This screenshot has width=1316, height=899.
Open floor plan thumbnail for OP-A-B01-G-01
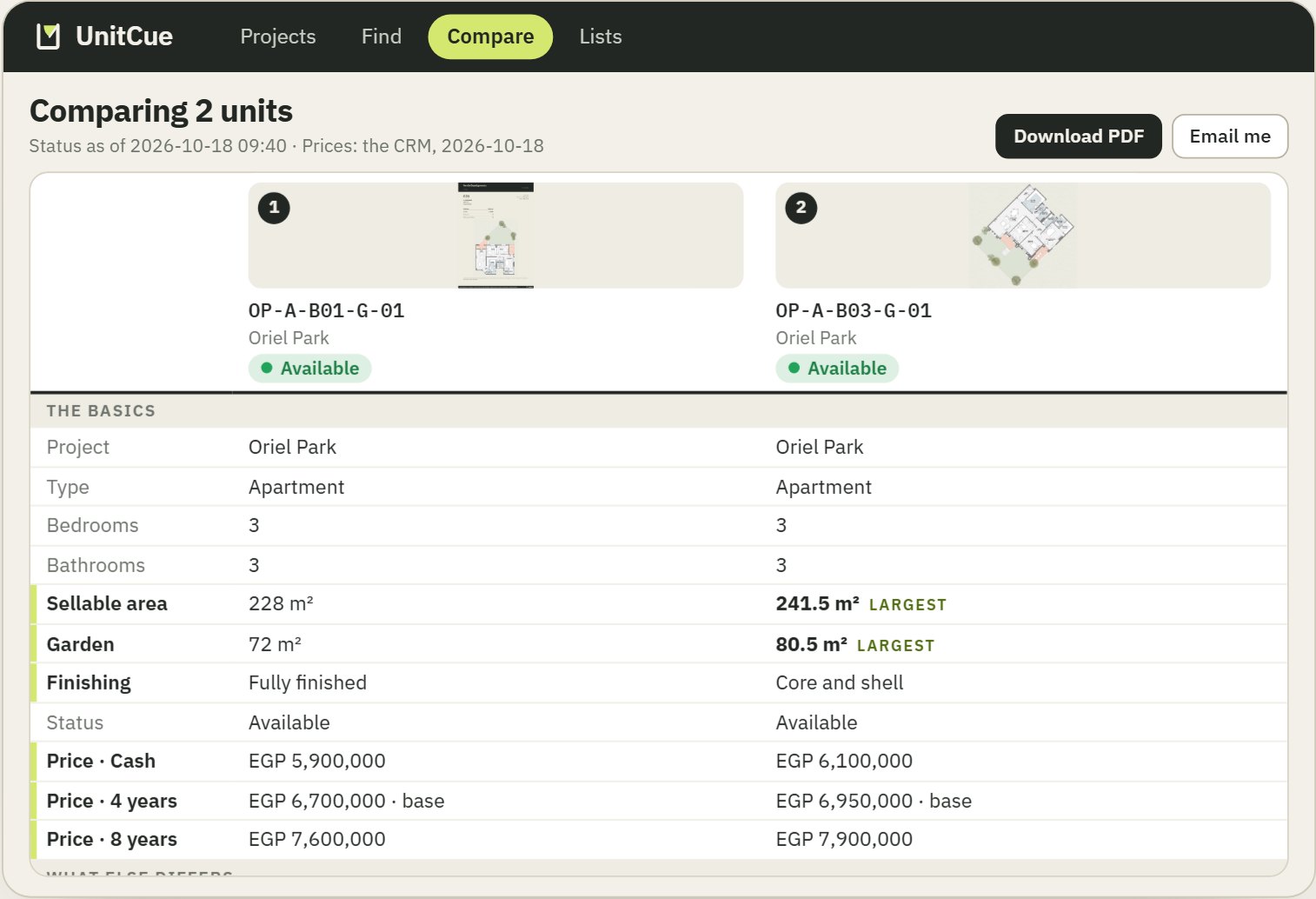click(x=495, y=235)
